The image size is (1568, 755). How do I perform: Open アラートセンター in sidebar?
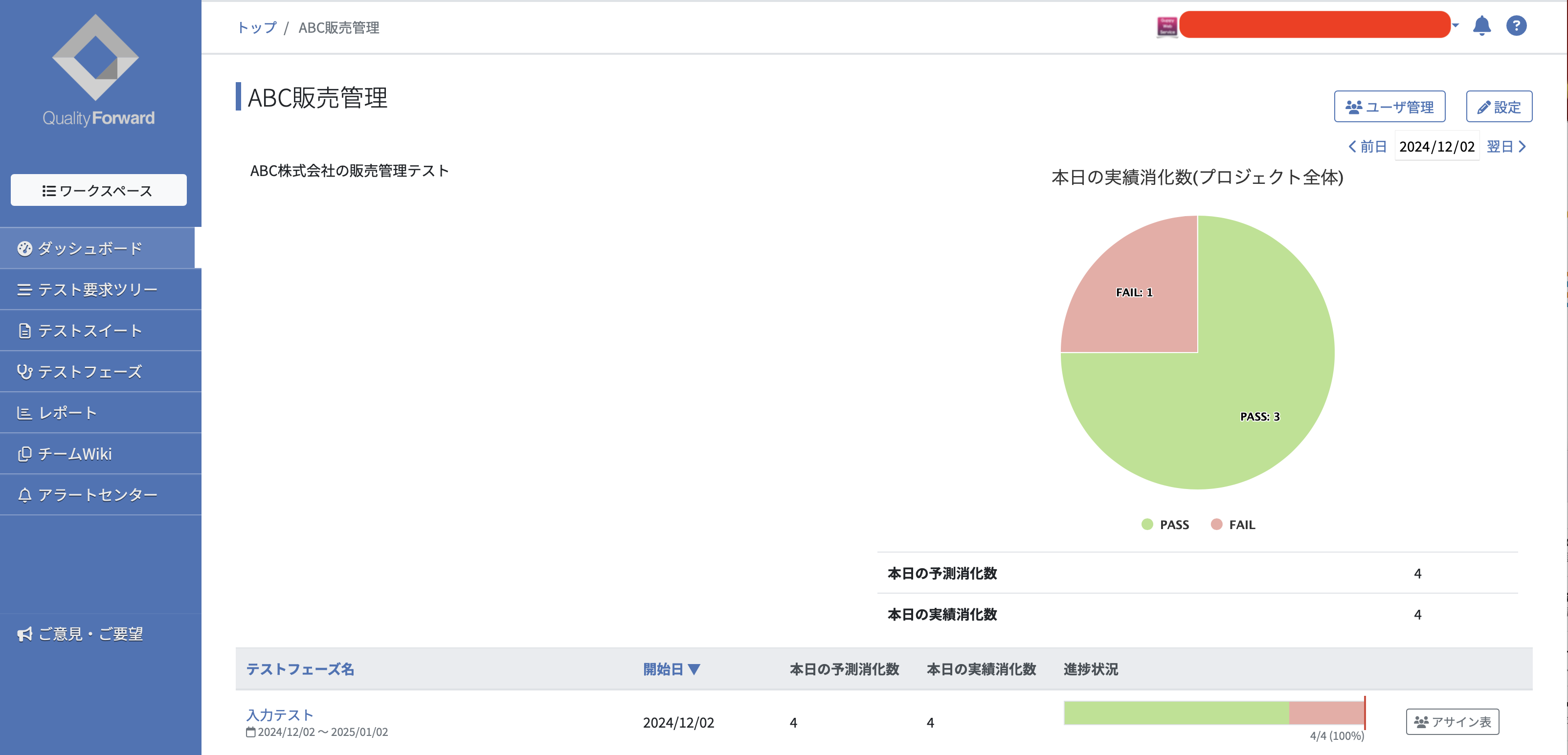[97, 495]
